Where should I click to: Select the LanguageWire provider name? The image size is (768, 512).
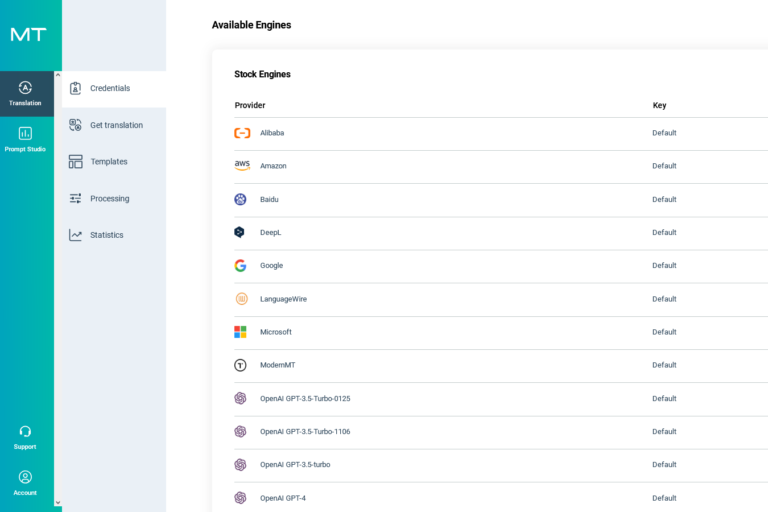[283, 299]
